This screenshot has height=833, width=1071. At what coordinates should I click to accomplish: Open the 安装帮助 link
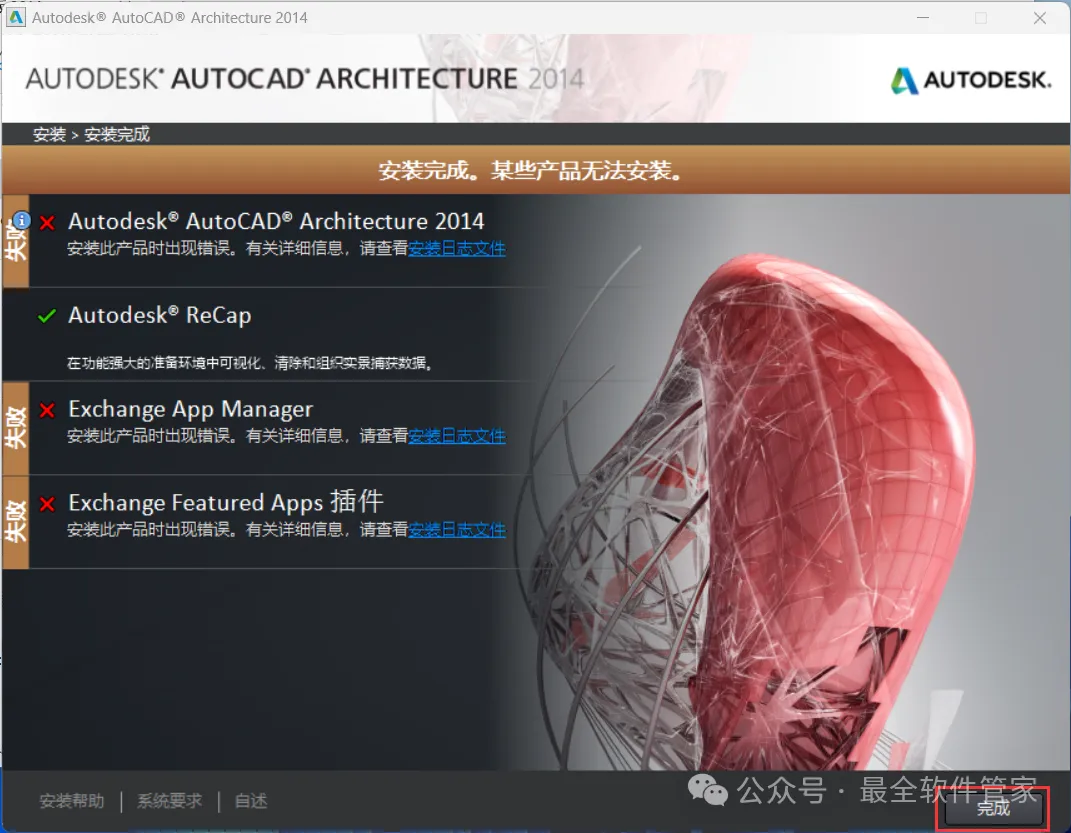coord(72,801)
